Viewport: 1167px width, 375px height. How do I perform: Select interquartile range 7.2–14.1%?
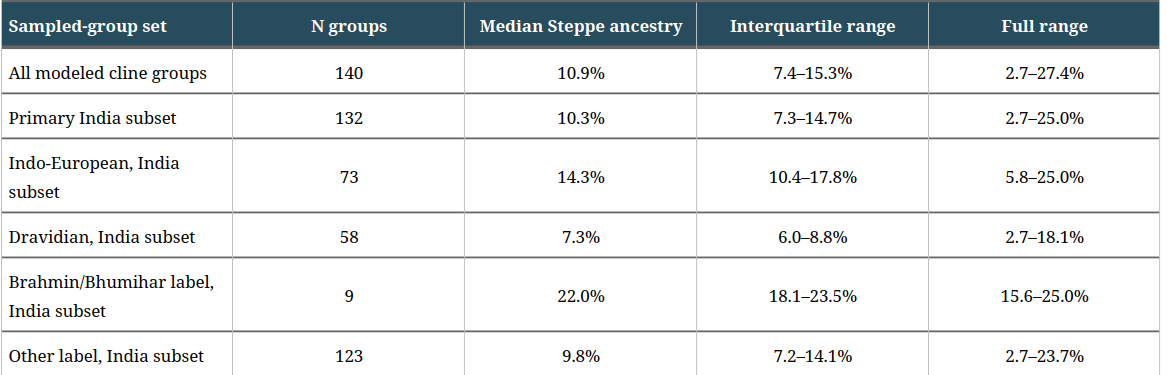click(812, 356)
